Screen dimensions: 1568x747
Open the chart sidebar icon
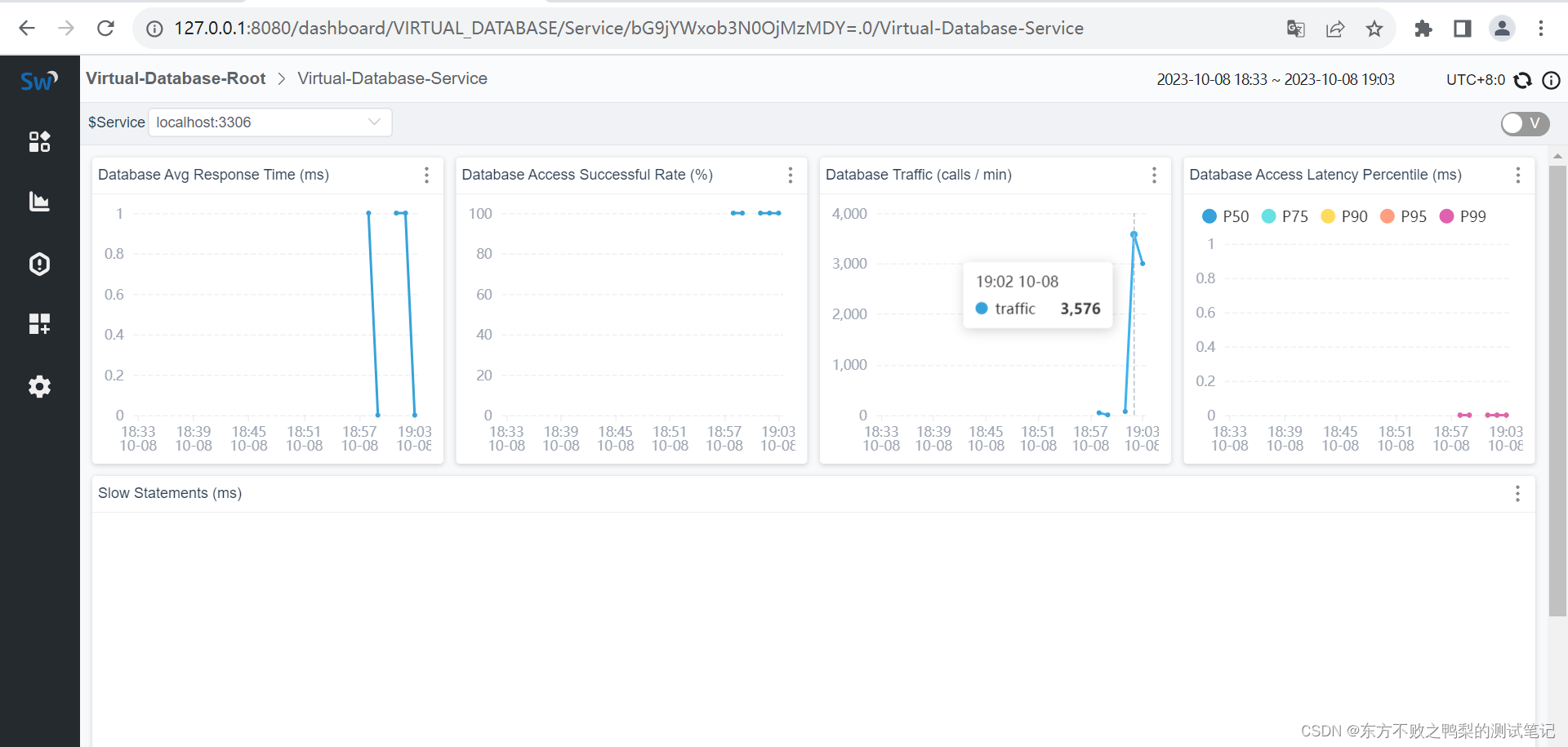point(39,202)
